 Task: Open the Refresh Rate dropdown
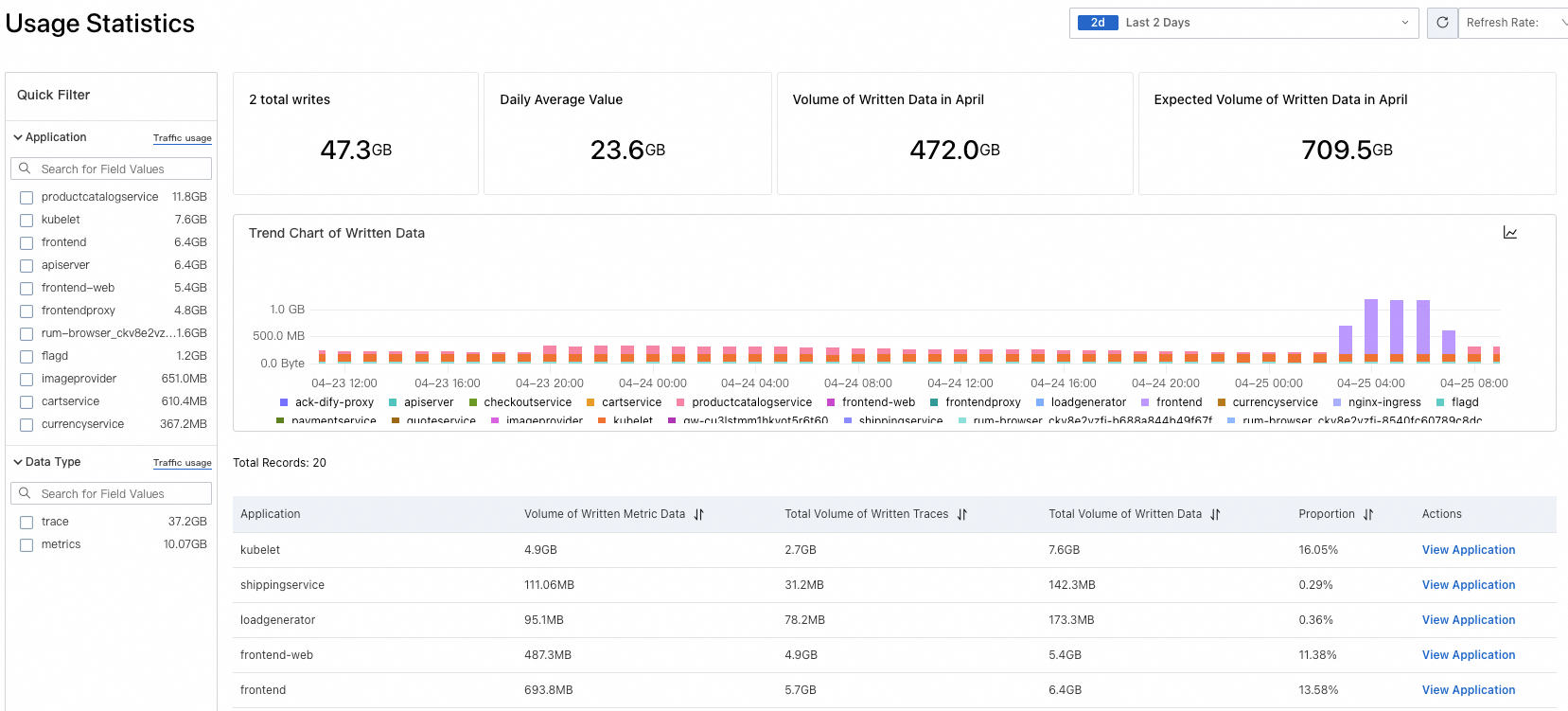tap(1514, 23)
